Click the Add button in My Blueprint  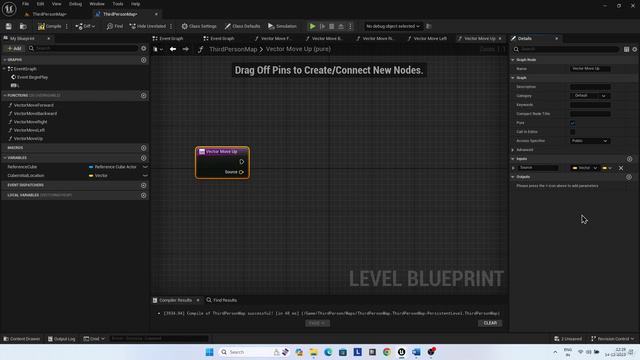pos(14,48)
